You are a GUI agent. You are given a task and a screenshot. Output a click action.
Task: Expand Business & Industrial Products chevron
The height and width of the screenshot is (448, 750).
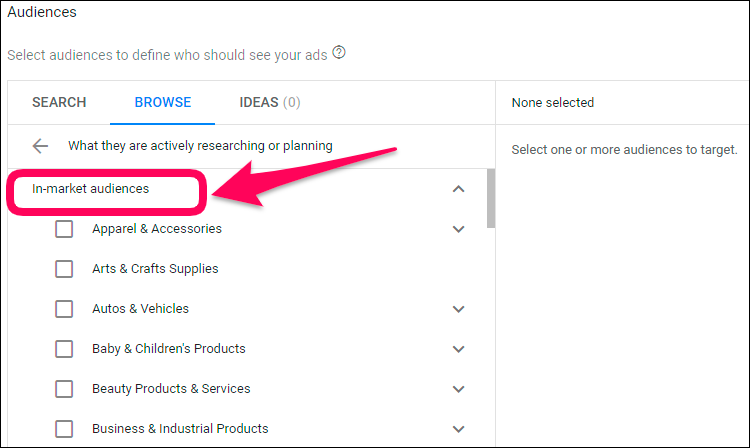tap(458, 429)
